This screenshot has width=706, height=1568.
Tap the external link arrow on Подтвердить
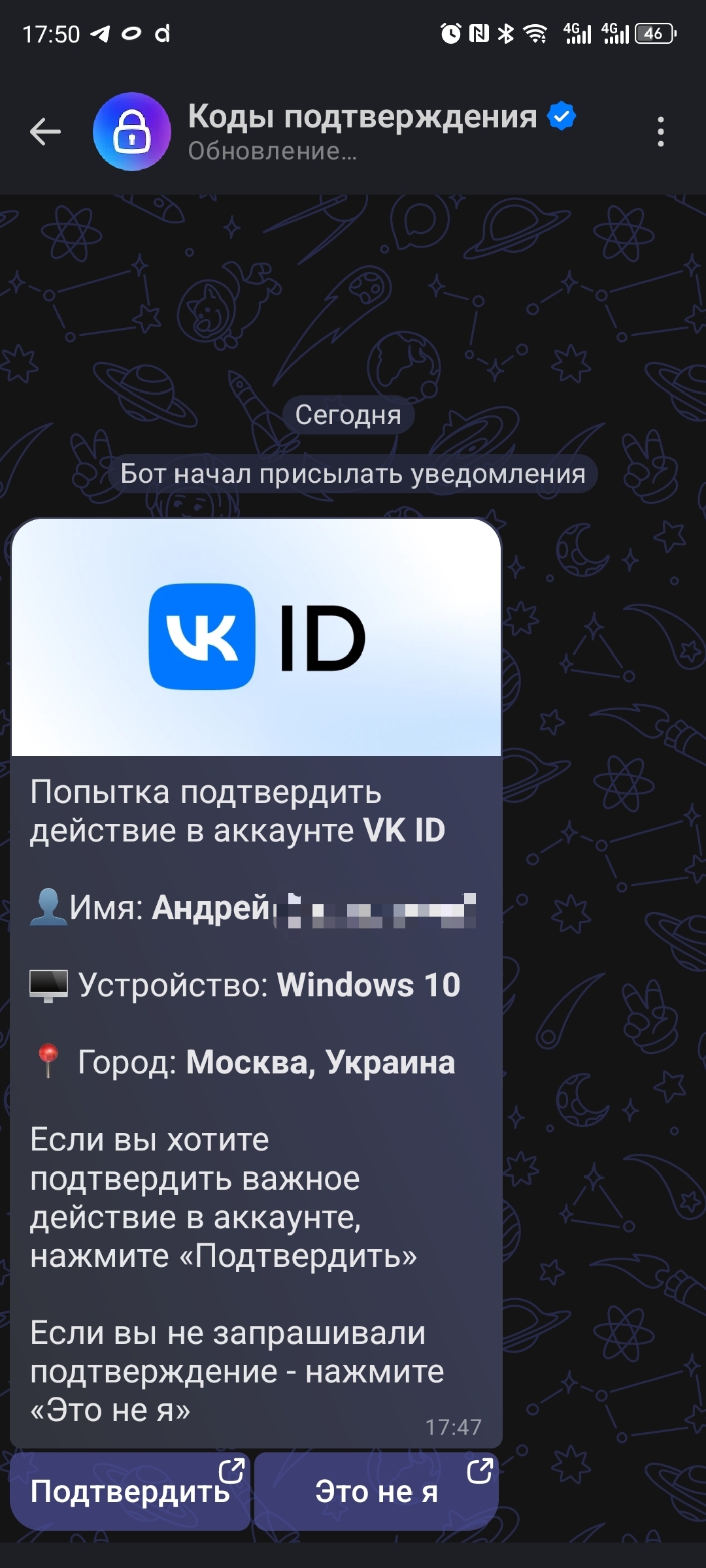pos(231,1472)
